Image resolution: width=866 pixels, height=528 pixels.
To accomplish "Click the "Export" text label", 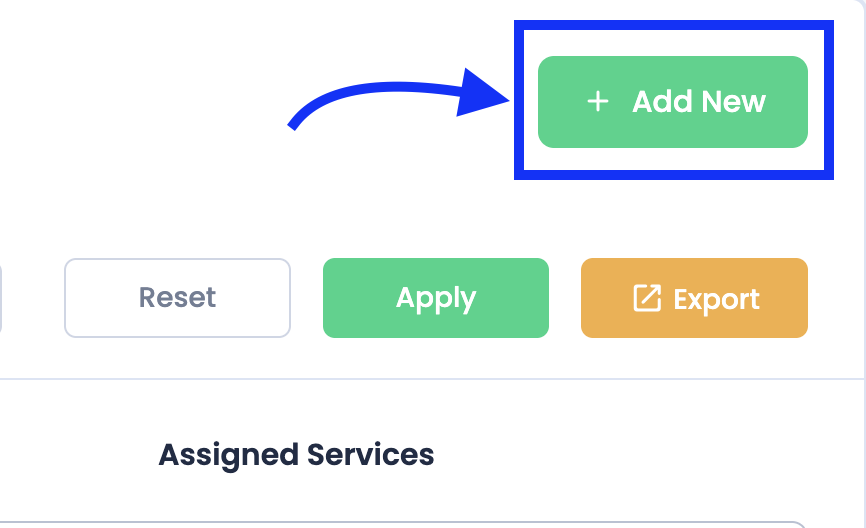I will tap(716, 299).
